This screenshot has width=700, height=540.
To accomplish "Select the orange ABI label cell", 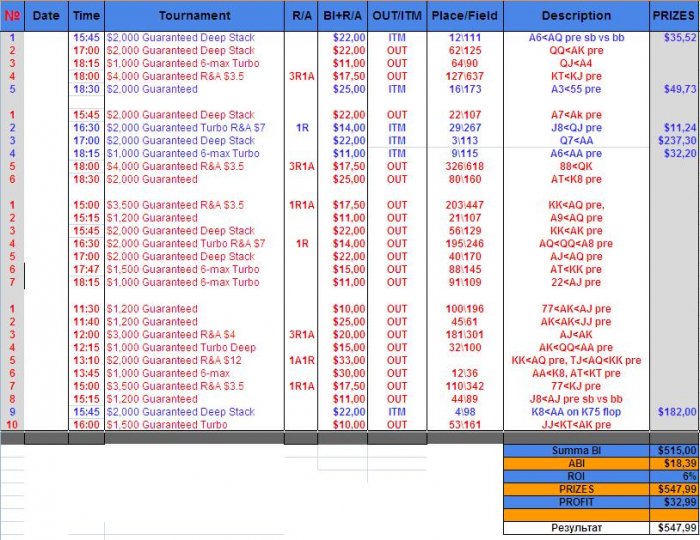I will click(x=576, y=463).
